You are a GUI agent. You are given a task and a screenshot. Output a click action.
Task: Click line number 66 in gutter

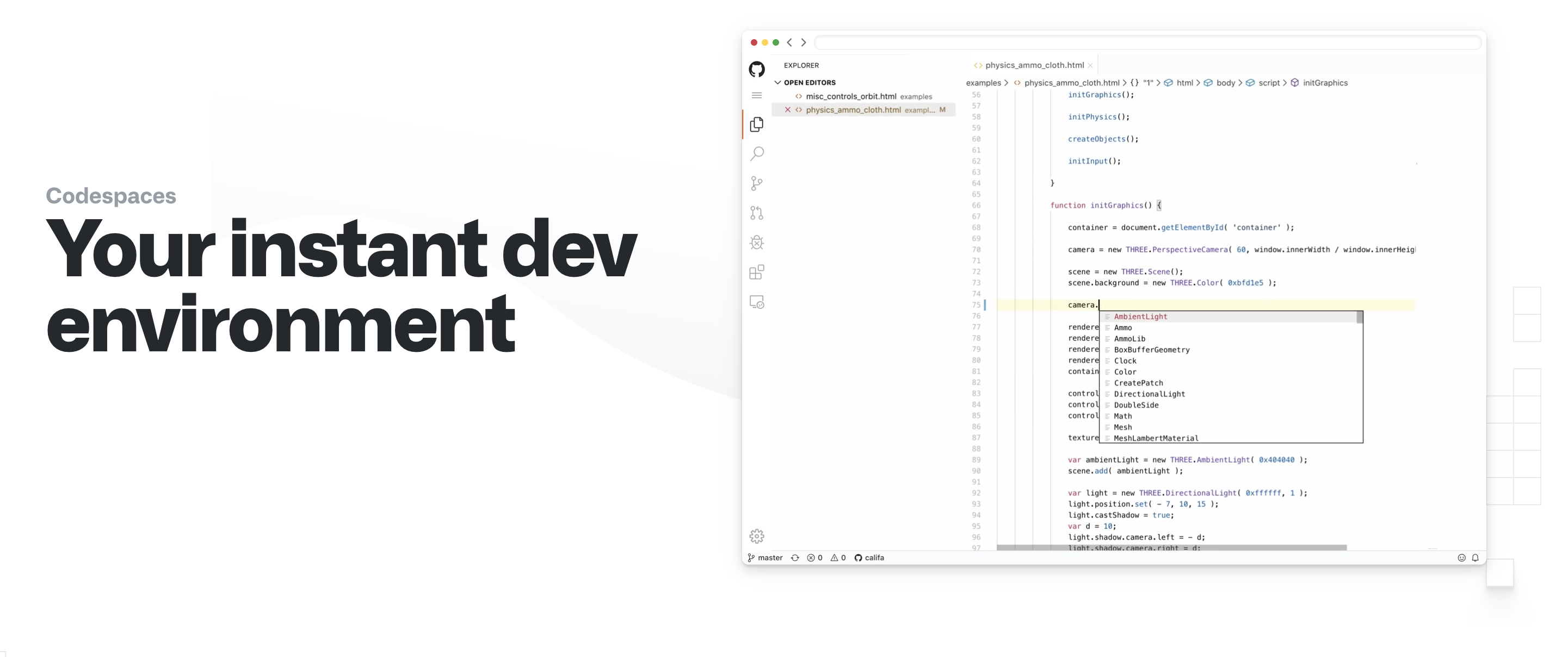coord(976,206)
